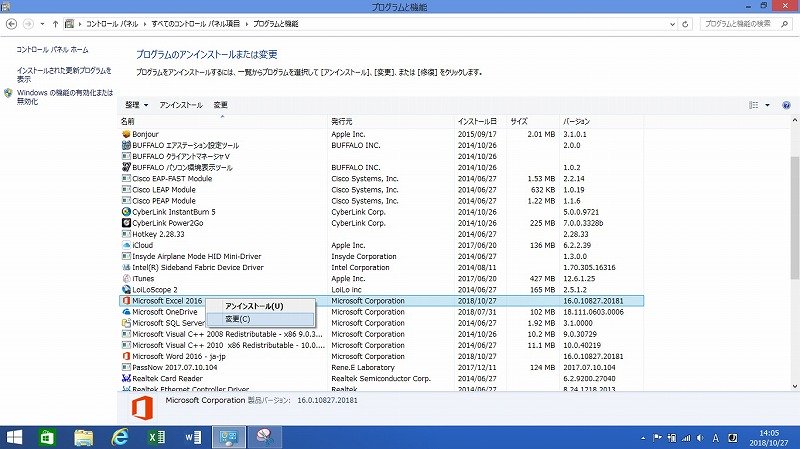Viewport: 800px width, 449px height.
Task: Select Microsoft Visual C++ 2008 Redistributable row
Action: (381, 334)
